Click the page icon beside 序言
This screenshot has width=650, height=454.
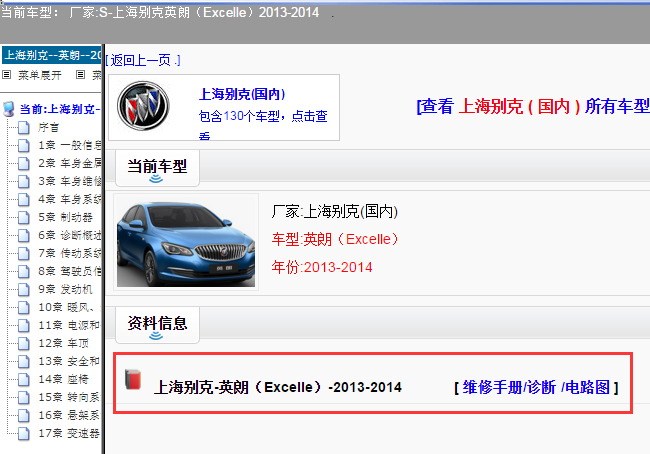tap(24, 127)
